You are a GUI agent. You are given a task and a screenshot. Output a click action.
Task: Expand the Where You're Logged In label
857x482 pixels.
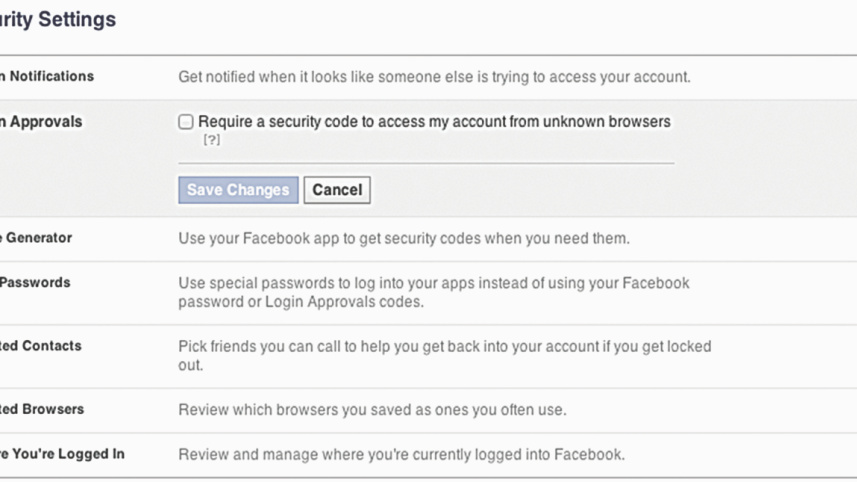pos(62,454)
